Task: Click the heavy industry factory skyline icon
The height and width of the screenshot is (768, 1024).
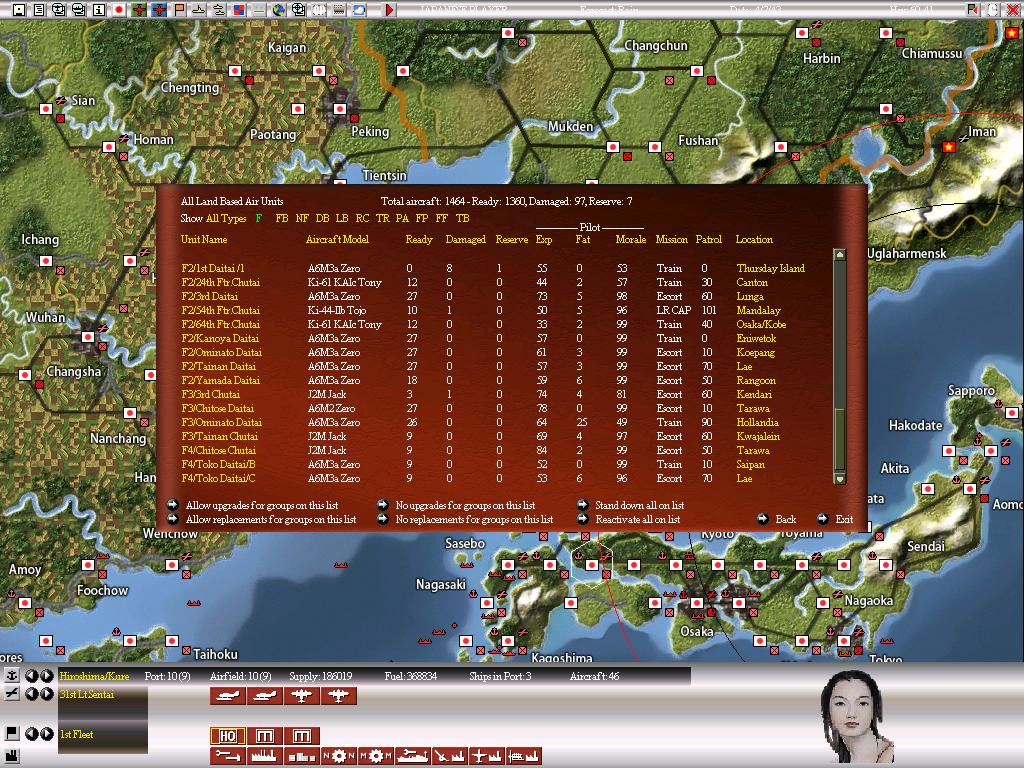Action: (x=264, y=756)
